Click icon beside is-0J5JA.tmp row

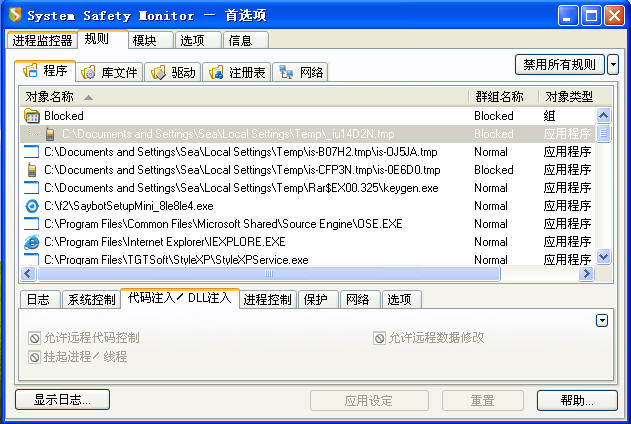(31, 152)
